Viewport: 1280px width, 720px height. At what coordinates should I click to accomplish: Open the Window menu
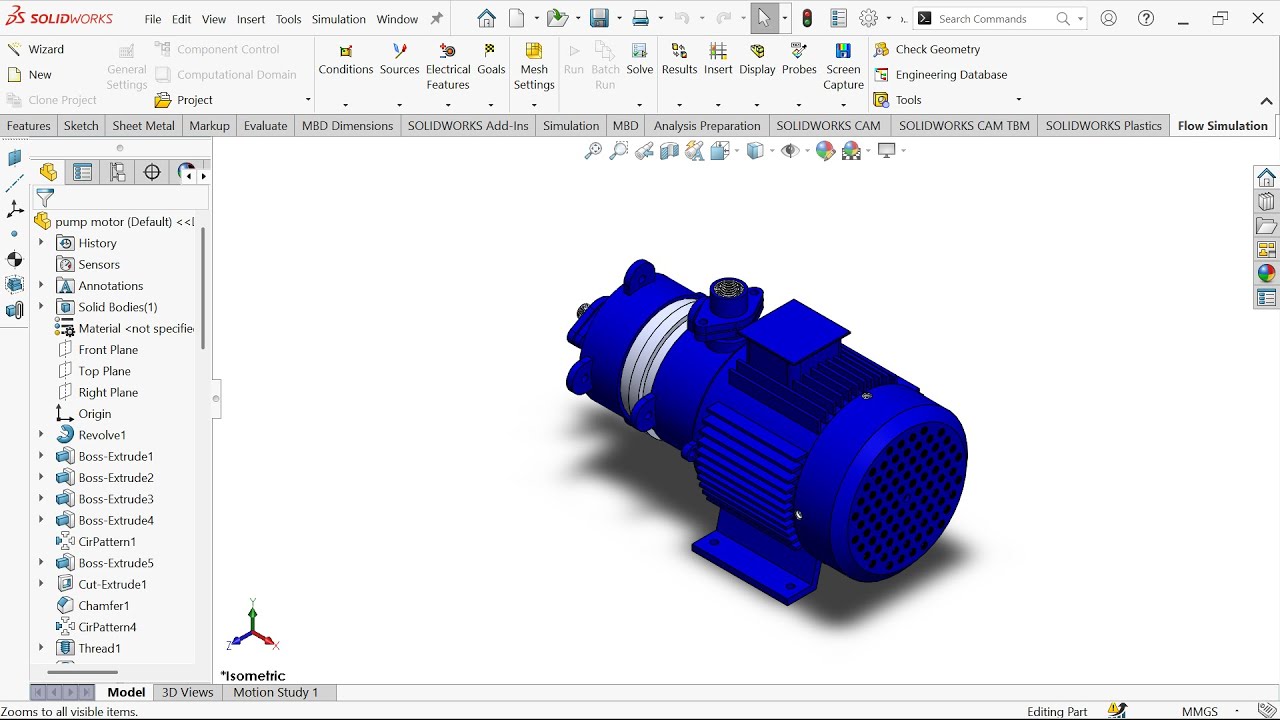point(397,19)
